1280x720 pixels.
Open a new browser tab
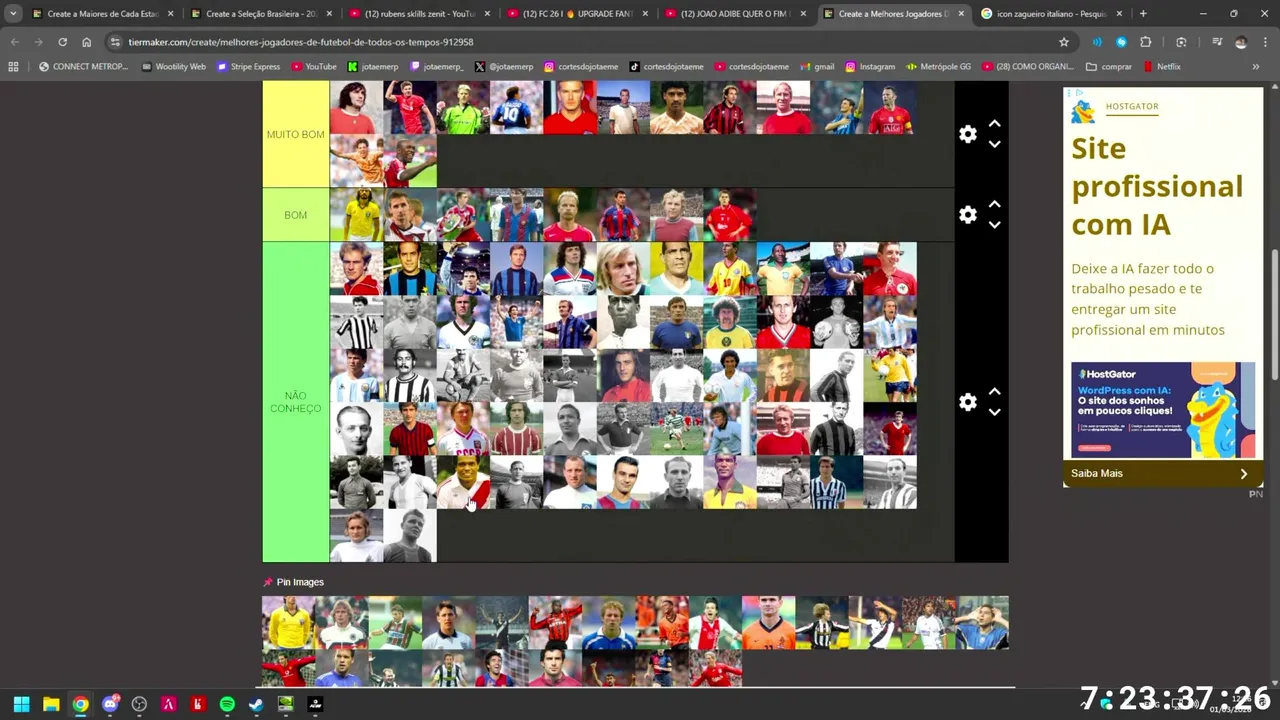click(x=1143, y=14)
